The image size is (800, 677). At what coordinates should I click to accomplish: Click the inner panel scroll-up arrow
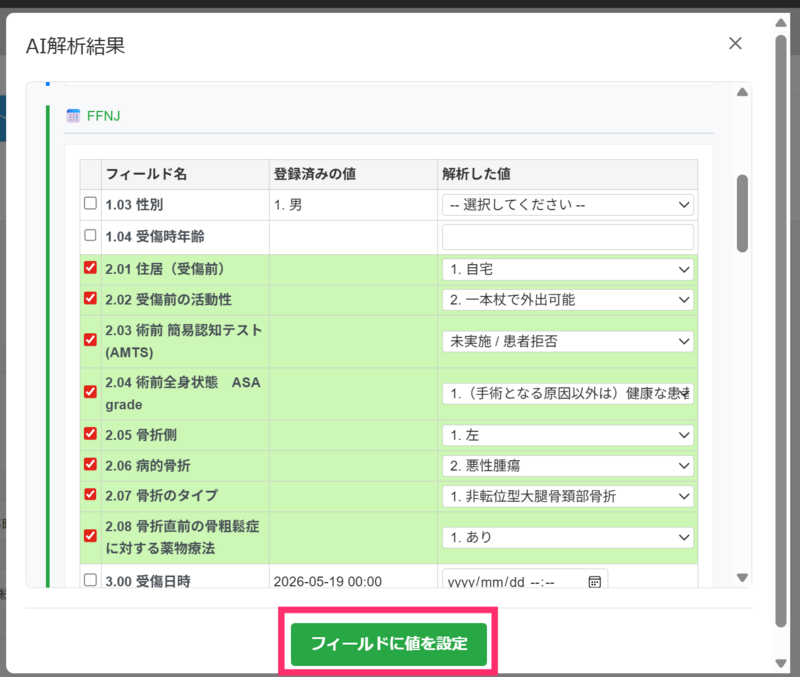(x=742, y=92)
